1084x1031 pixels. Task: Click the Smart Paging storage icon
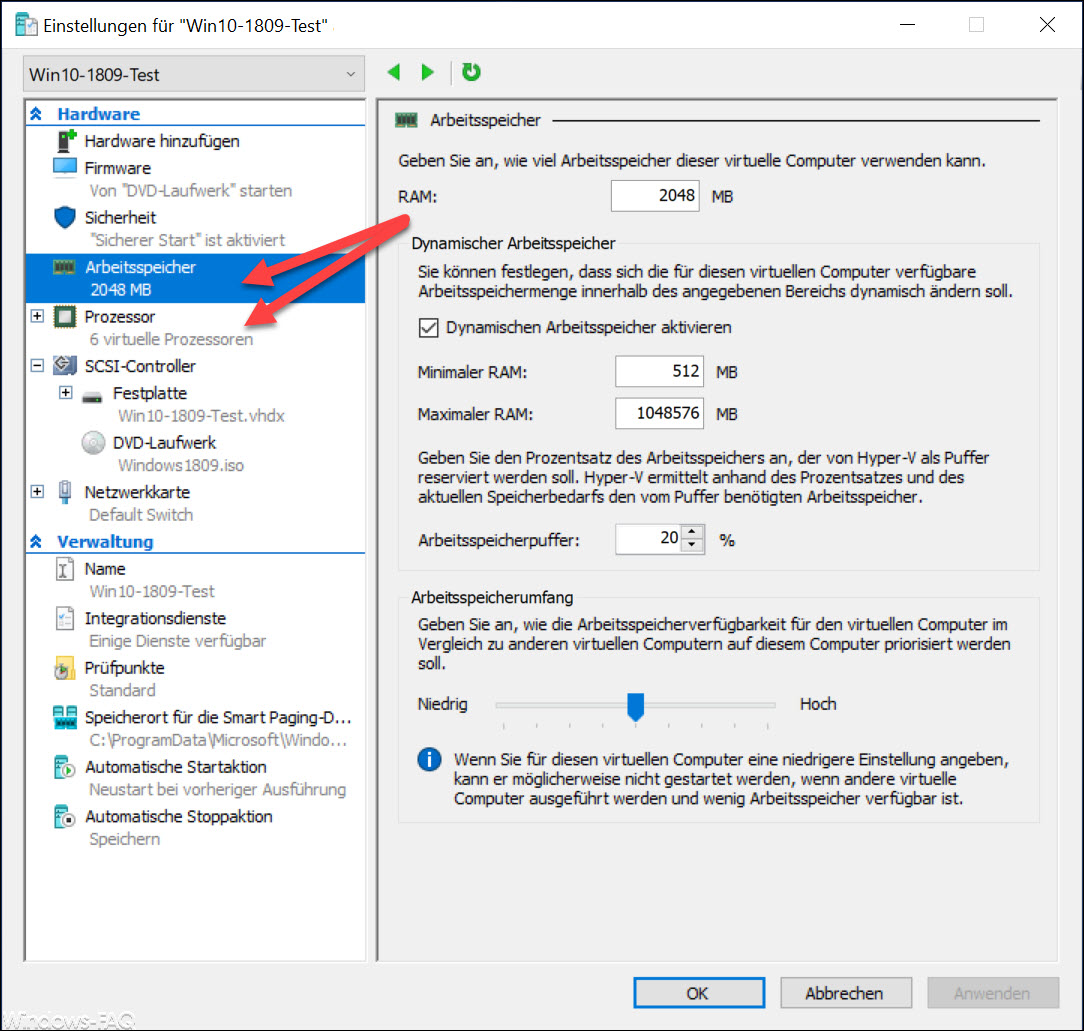(65, 717)
